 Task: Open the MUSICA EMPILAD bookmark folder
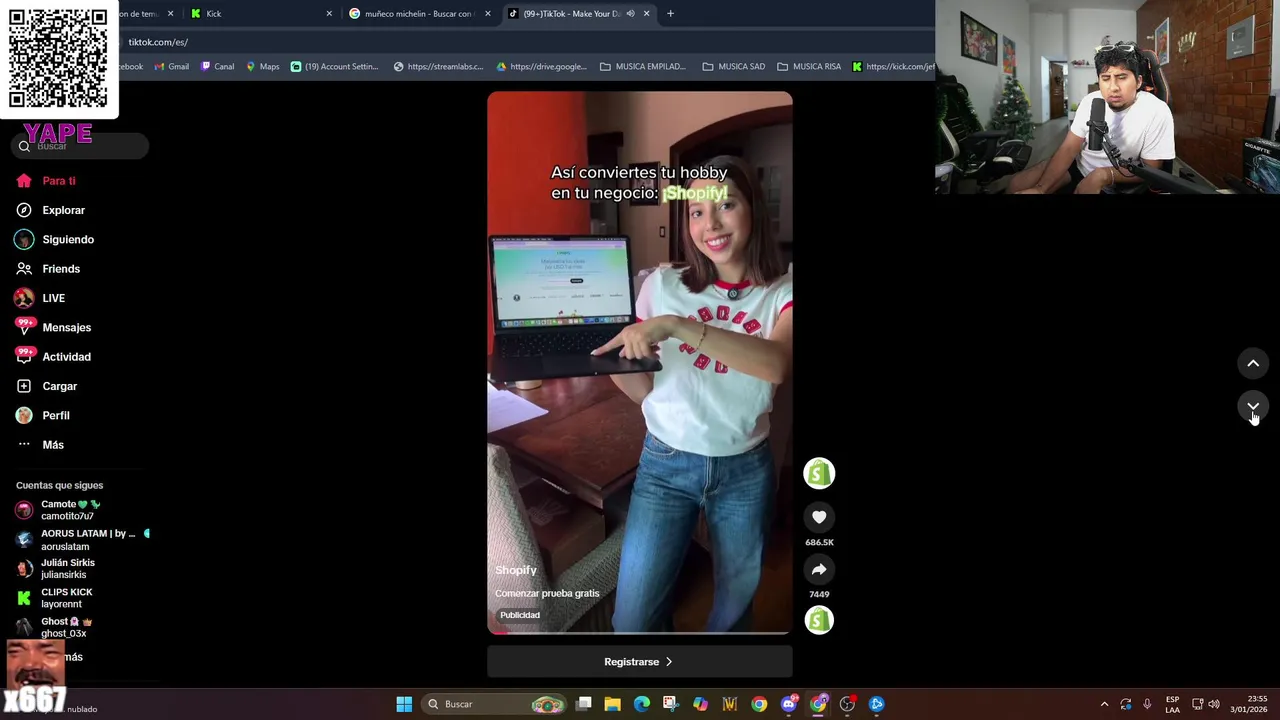coord(643,67)
